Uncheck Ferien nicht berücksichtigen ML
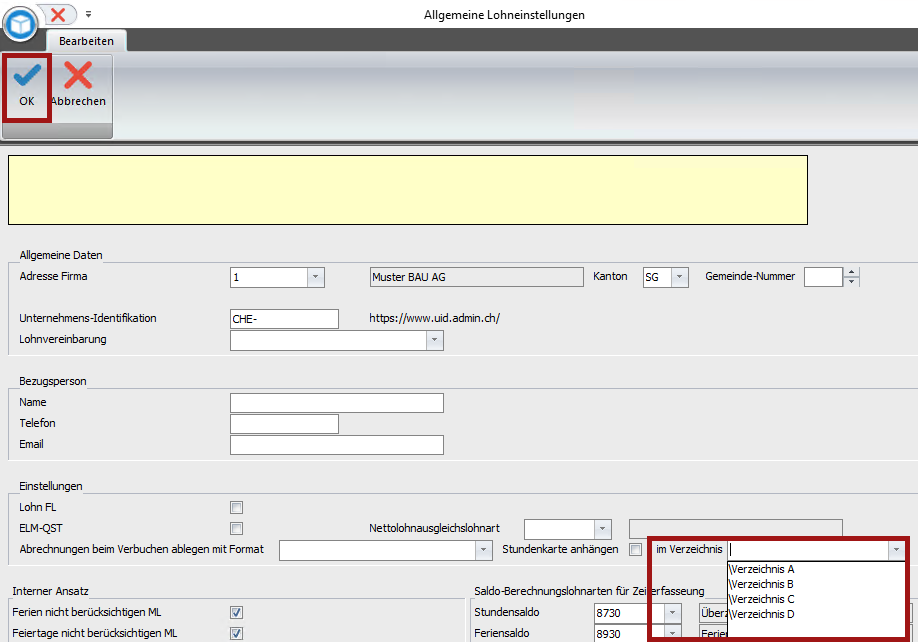 237,612
